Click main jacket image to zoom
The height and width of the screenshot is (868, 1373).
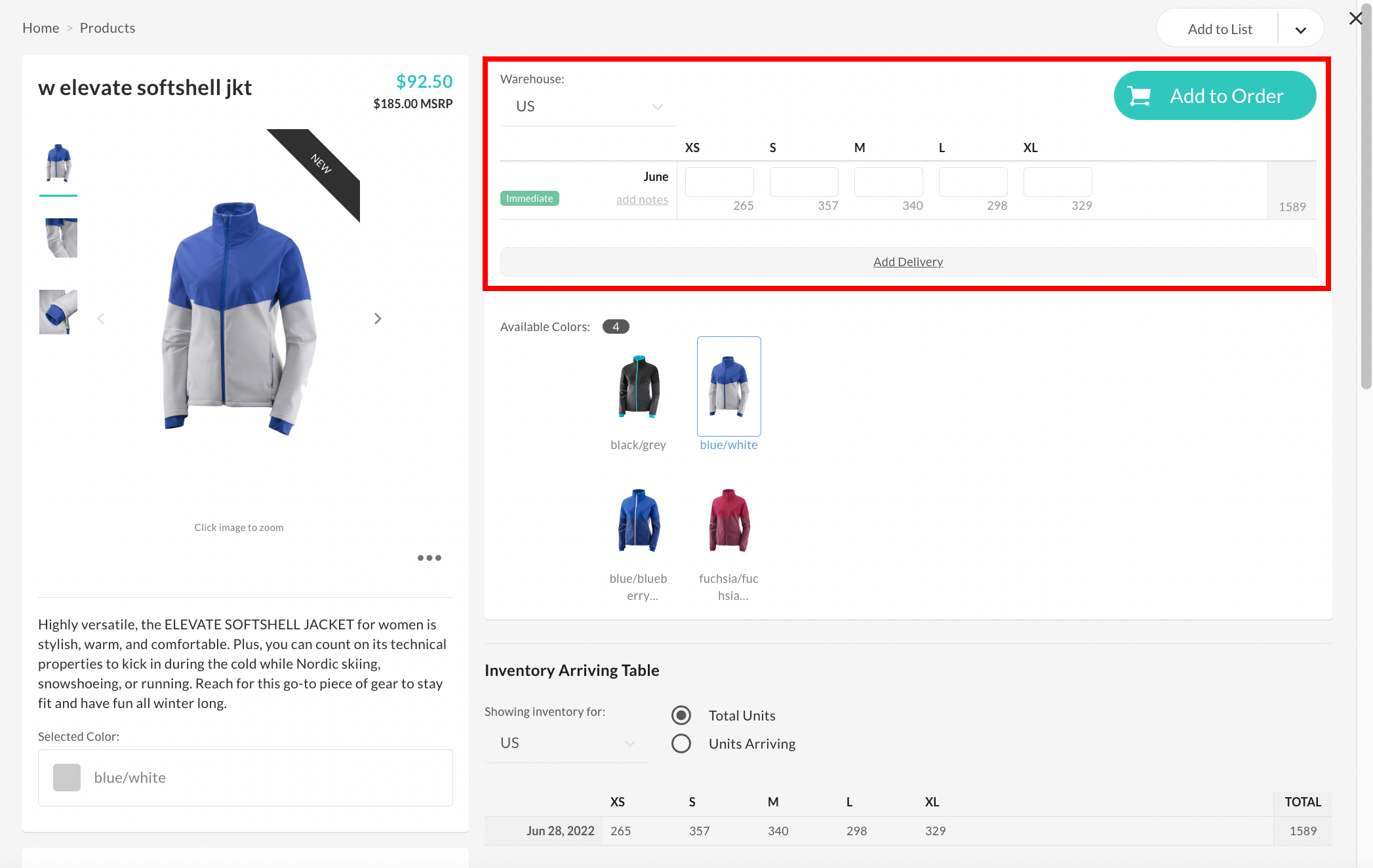(x=239, y=318)
